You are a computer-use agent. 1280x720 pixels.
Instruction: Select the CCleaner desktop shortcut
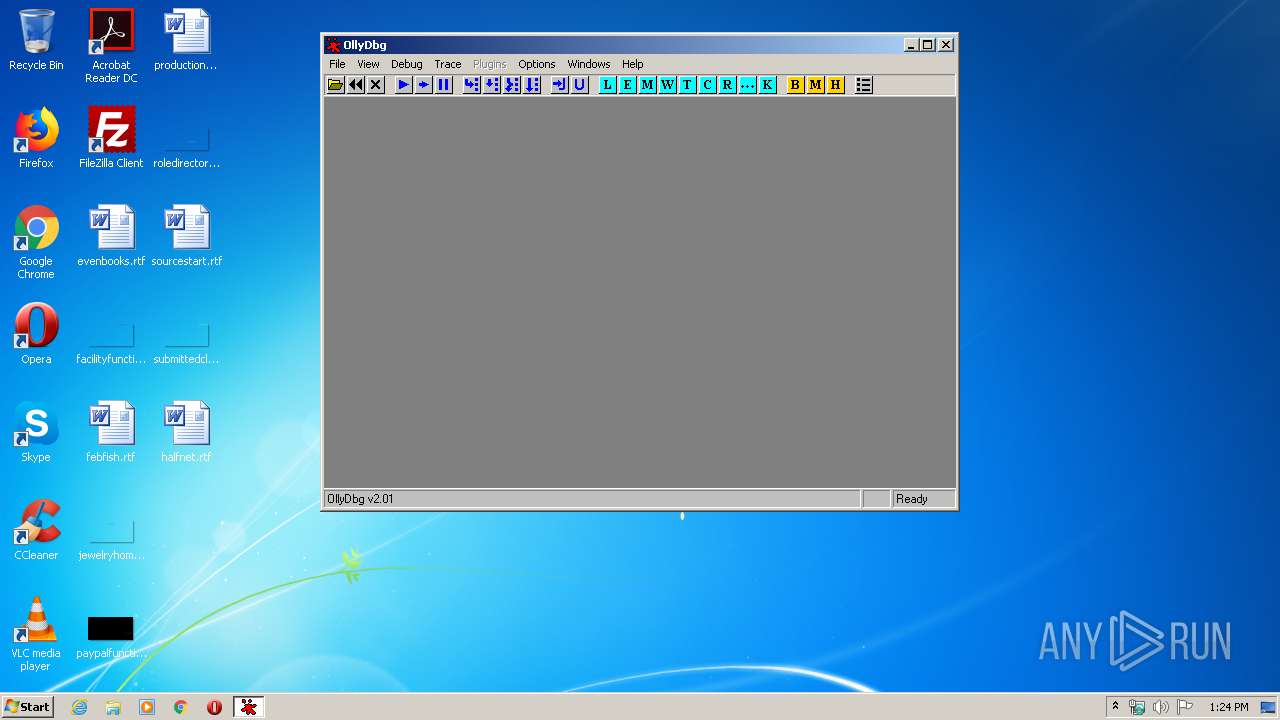tap(36, 531)
